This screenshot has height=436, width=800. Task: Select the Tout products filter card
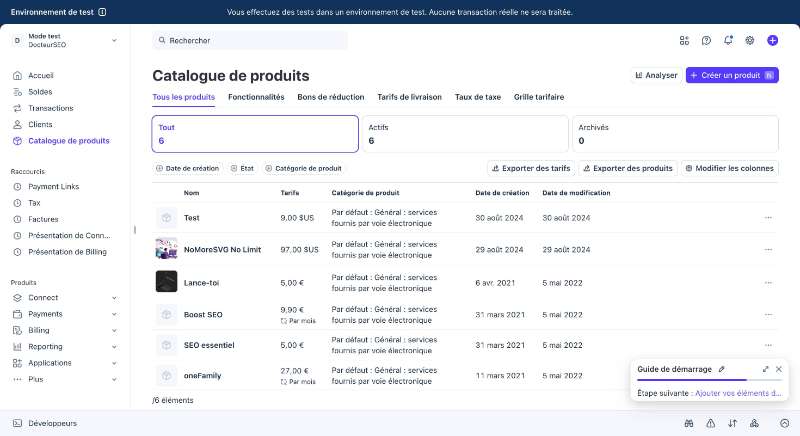255,134
